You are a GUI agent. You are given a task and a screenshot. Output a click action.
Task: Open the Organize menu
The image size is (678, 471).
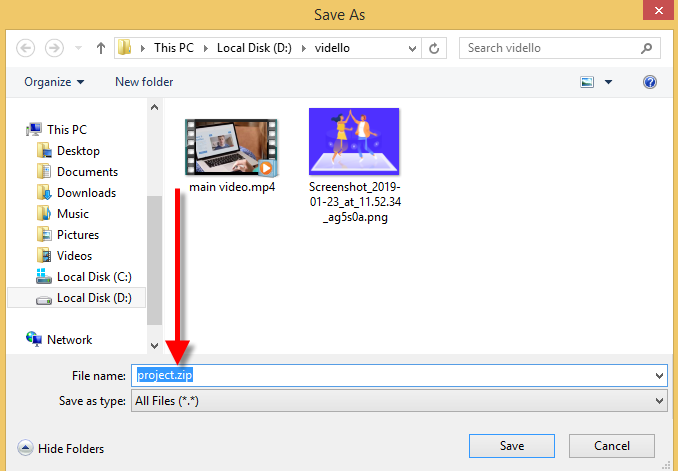(x=54, y=82)
